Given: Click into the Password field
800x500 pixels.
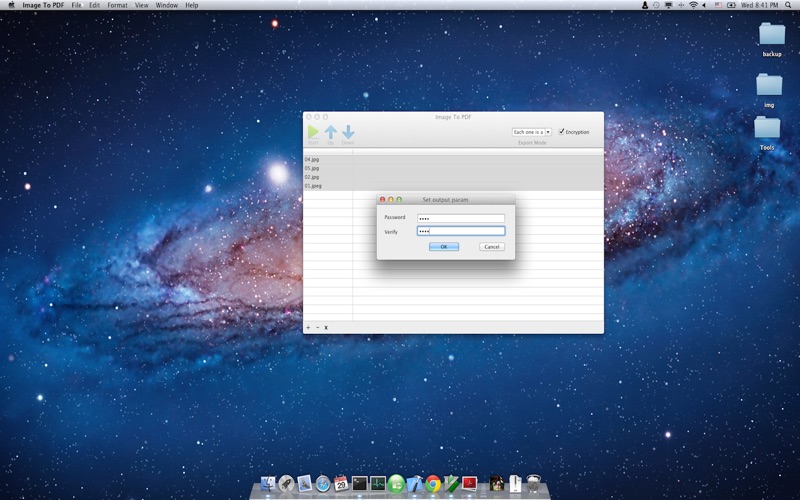Looking at the screenshot, I should point(460,218).
